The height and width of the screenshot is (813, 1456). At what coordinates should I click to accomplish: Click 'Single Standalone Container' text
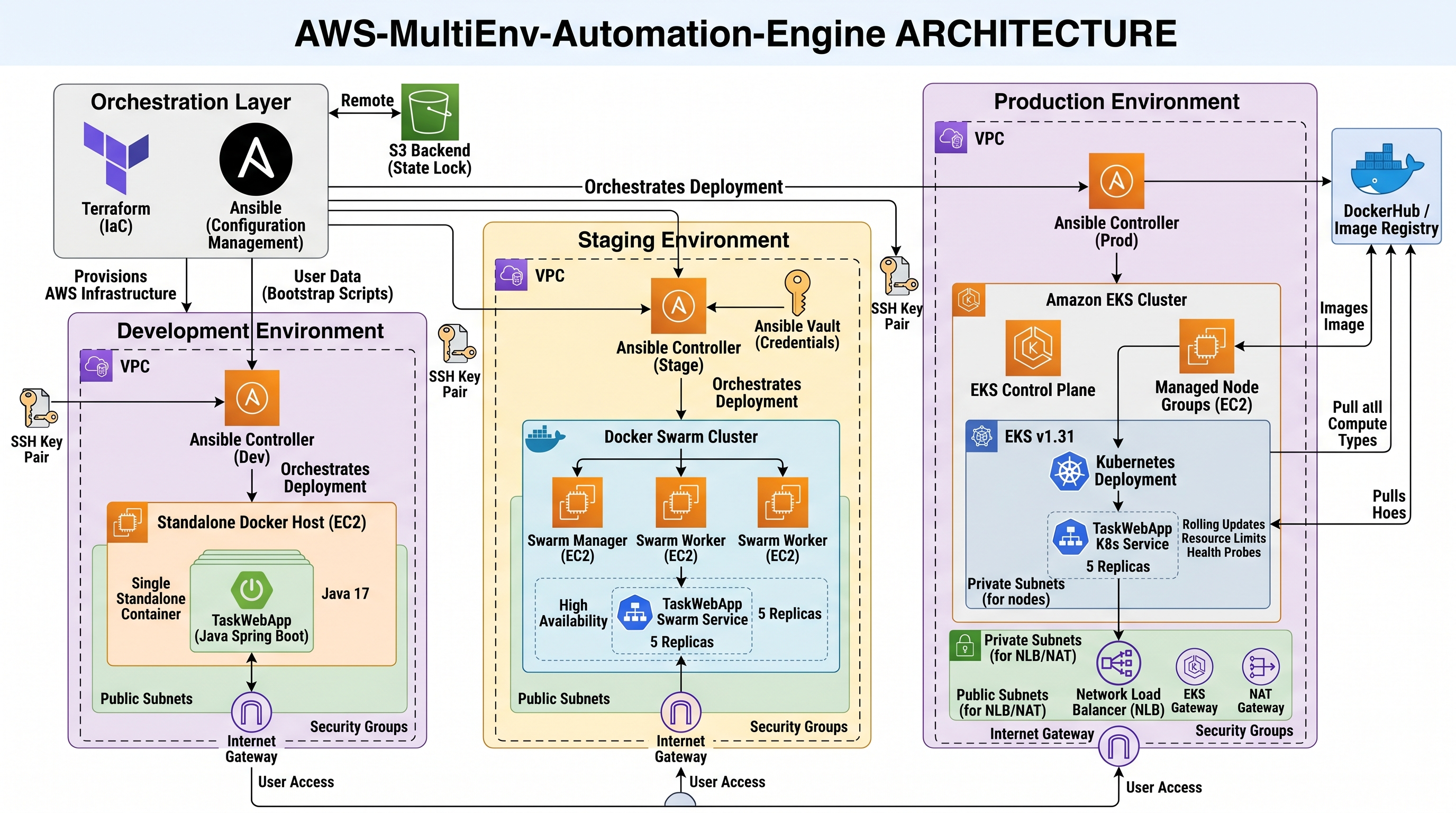(x=151, y=599)
